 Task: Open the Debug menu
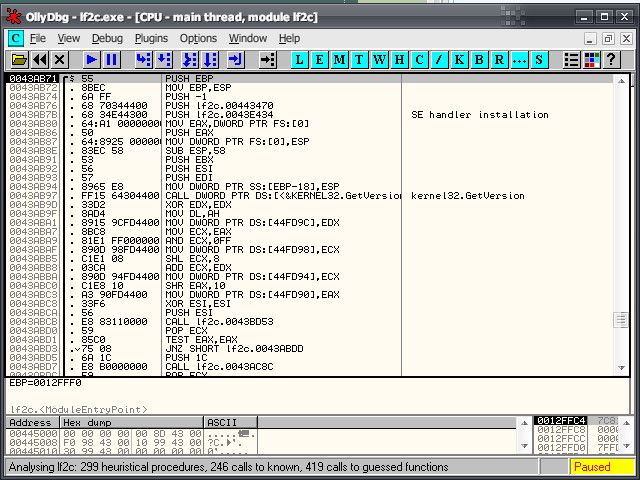pyautogui.click(x=107, y=38)
